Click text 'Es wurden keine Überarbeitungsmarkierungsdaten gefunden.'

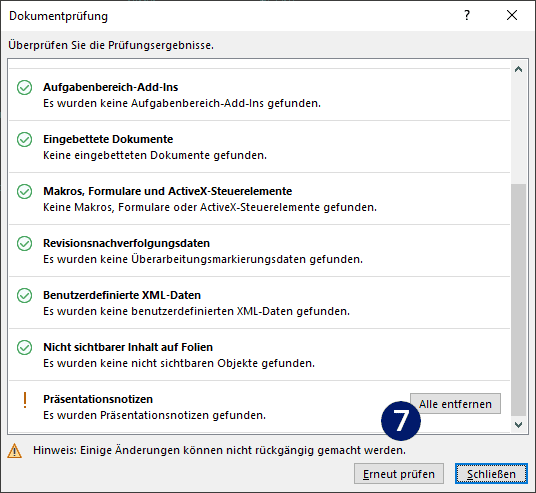tap(203, 259)
